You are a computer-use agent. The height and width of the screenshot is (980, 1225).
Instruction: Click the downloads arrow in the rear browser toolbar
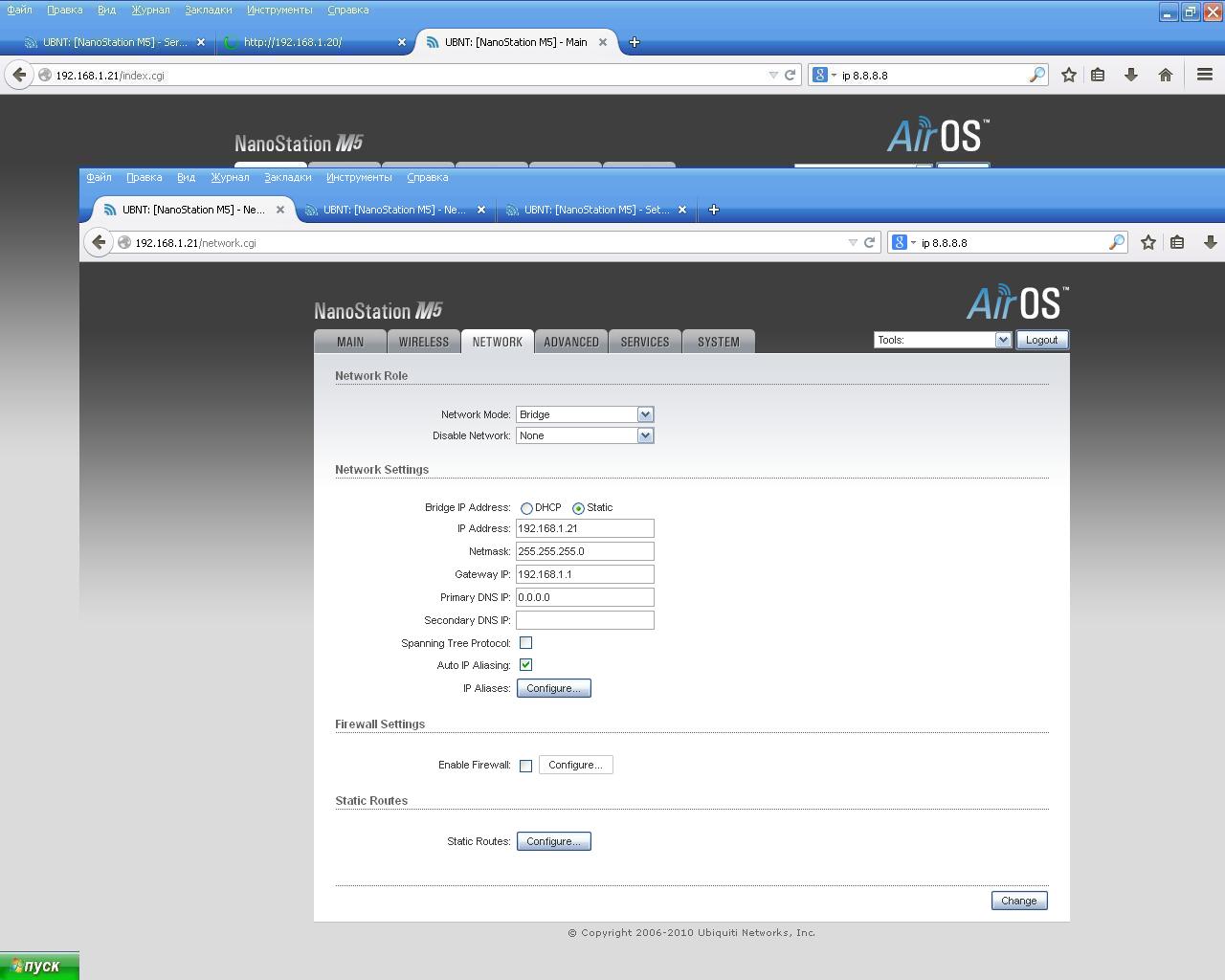(x=1130, y=75)
